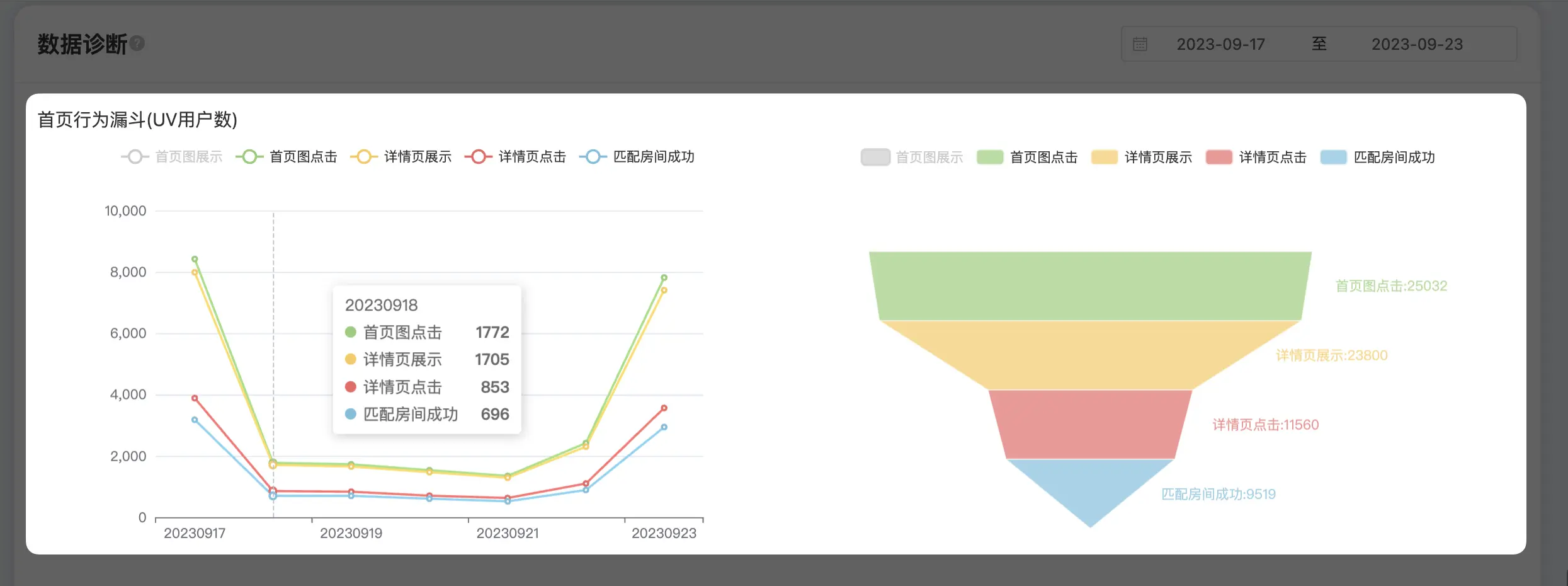
Task: Click the funnel label 详情页展示:23800
Action: [x=1332, y=355]
